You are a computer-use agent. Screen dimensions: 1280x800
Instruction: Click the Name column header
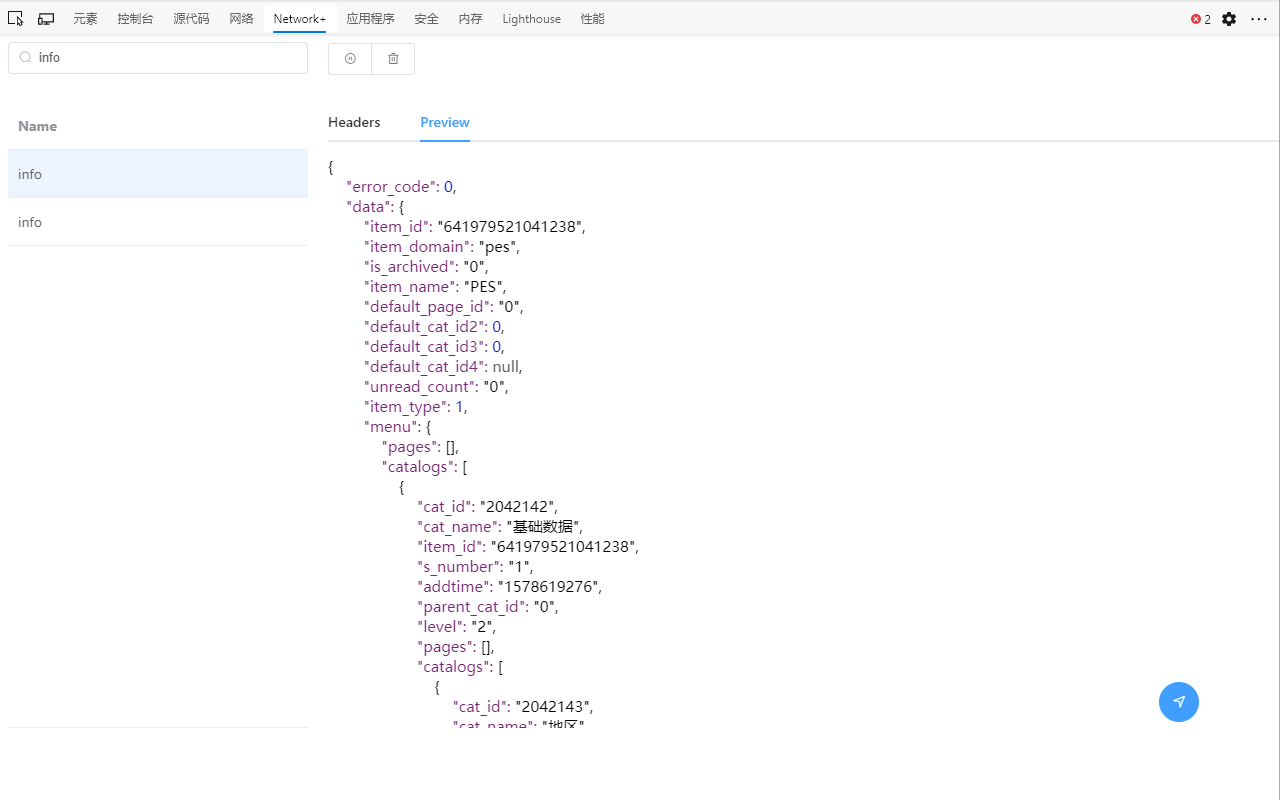(38, 126)
